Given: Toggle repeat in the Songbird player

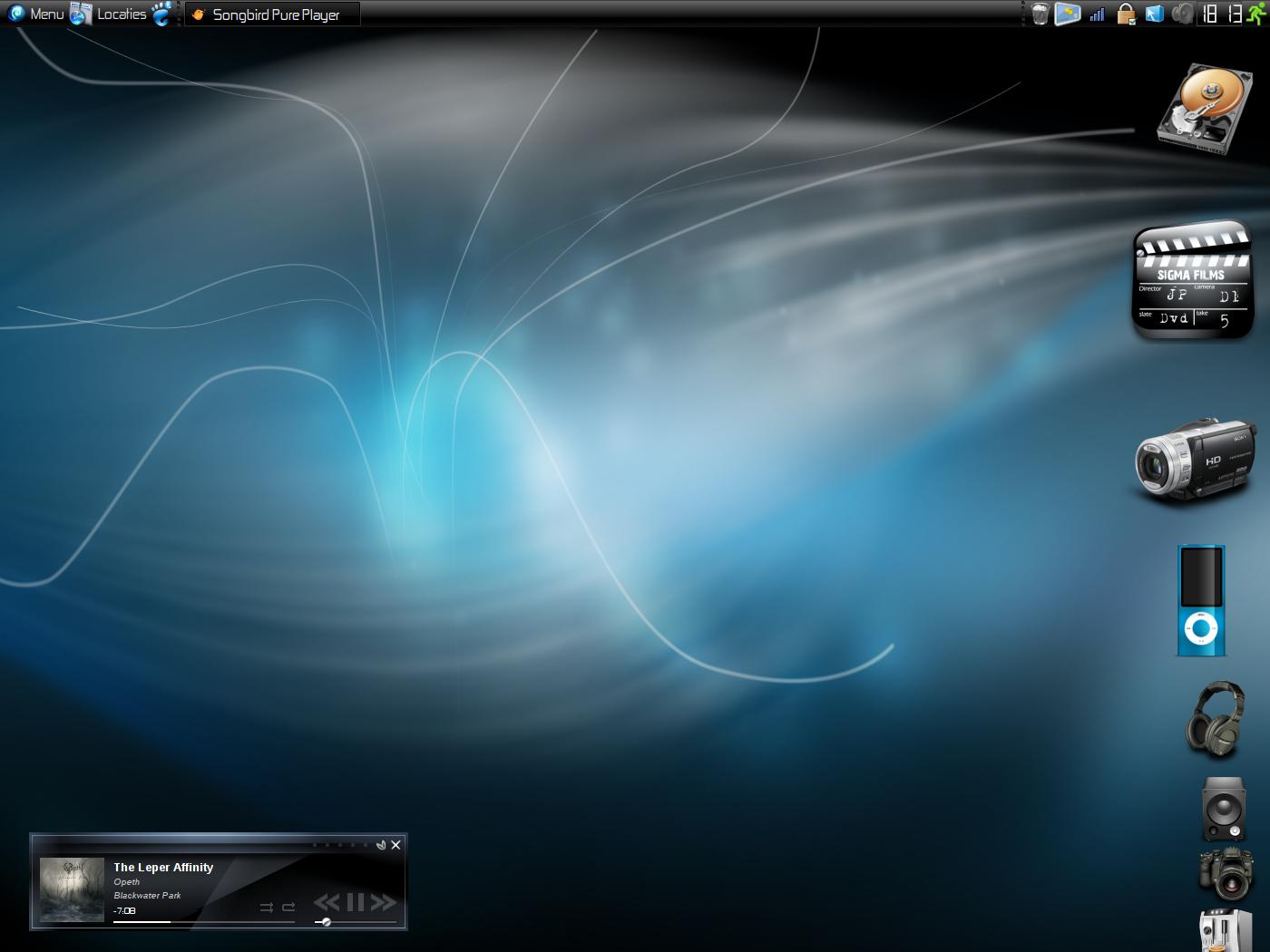Looking at the screenshot, I should tap(288, 907).
